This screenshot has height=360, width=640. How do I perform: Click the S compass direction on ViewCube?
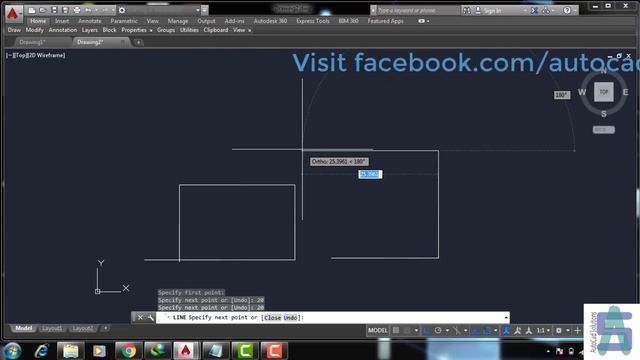coord(604,114)
